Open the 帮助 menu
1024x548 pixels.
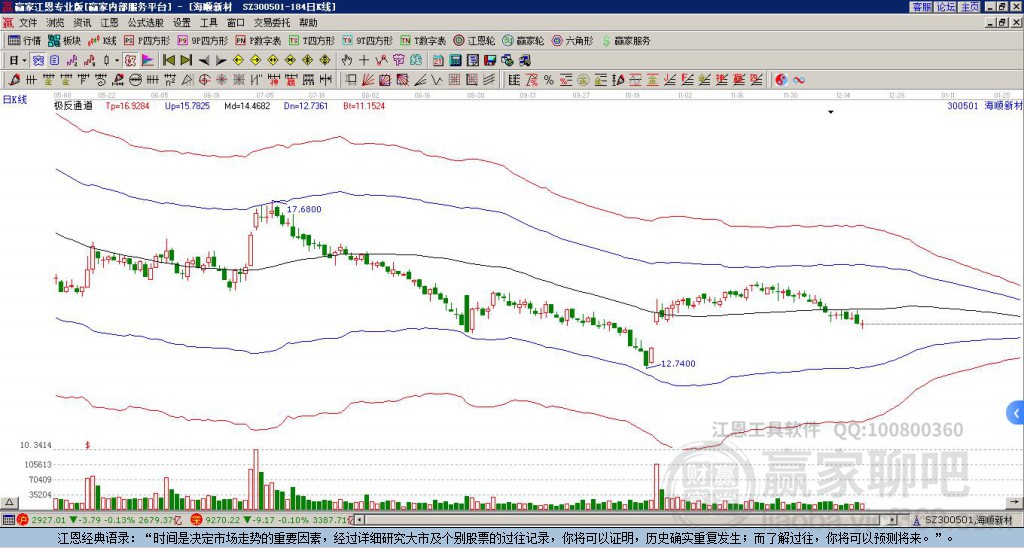[x=308, y=23]
